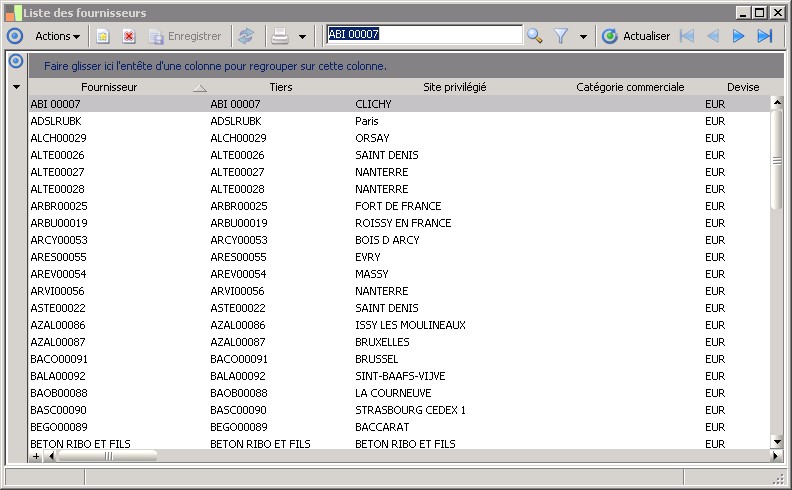Select supplier BEGO00089
The width and height of the screenshot is (792, 490).
coord(59,427)
